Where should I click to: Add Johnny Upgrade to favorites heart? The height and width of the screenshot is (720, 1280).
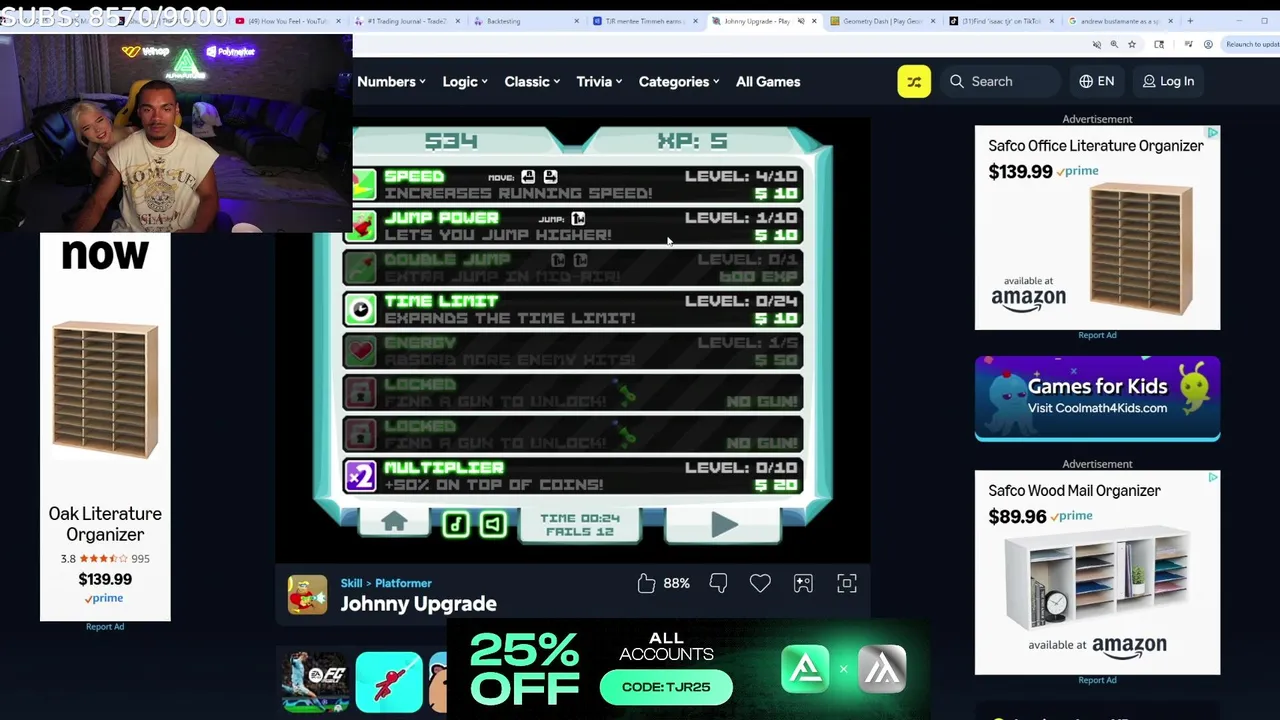(x=760, y=583)
